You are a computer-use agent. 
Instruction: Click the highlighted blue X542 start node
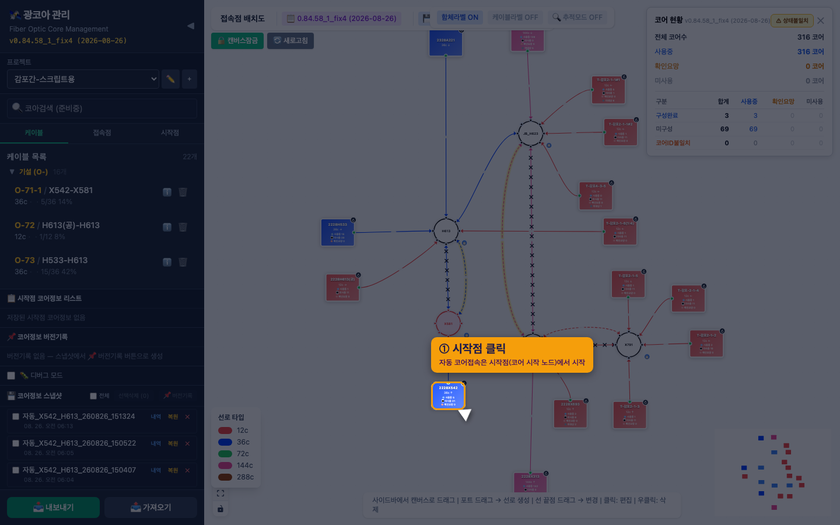(448, 395)
